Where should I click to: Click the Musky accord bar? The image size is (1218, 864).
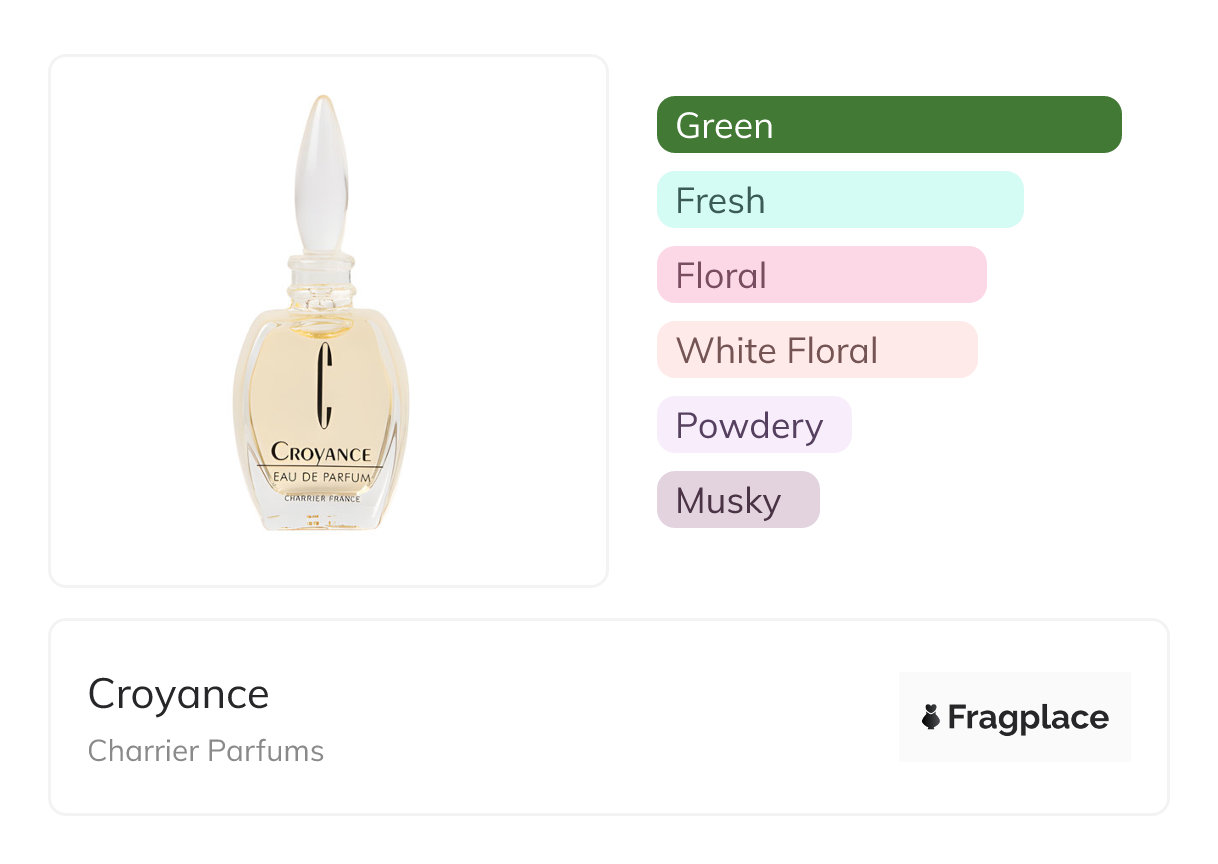click(x=738, y=500)
